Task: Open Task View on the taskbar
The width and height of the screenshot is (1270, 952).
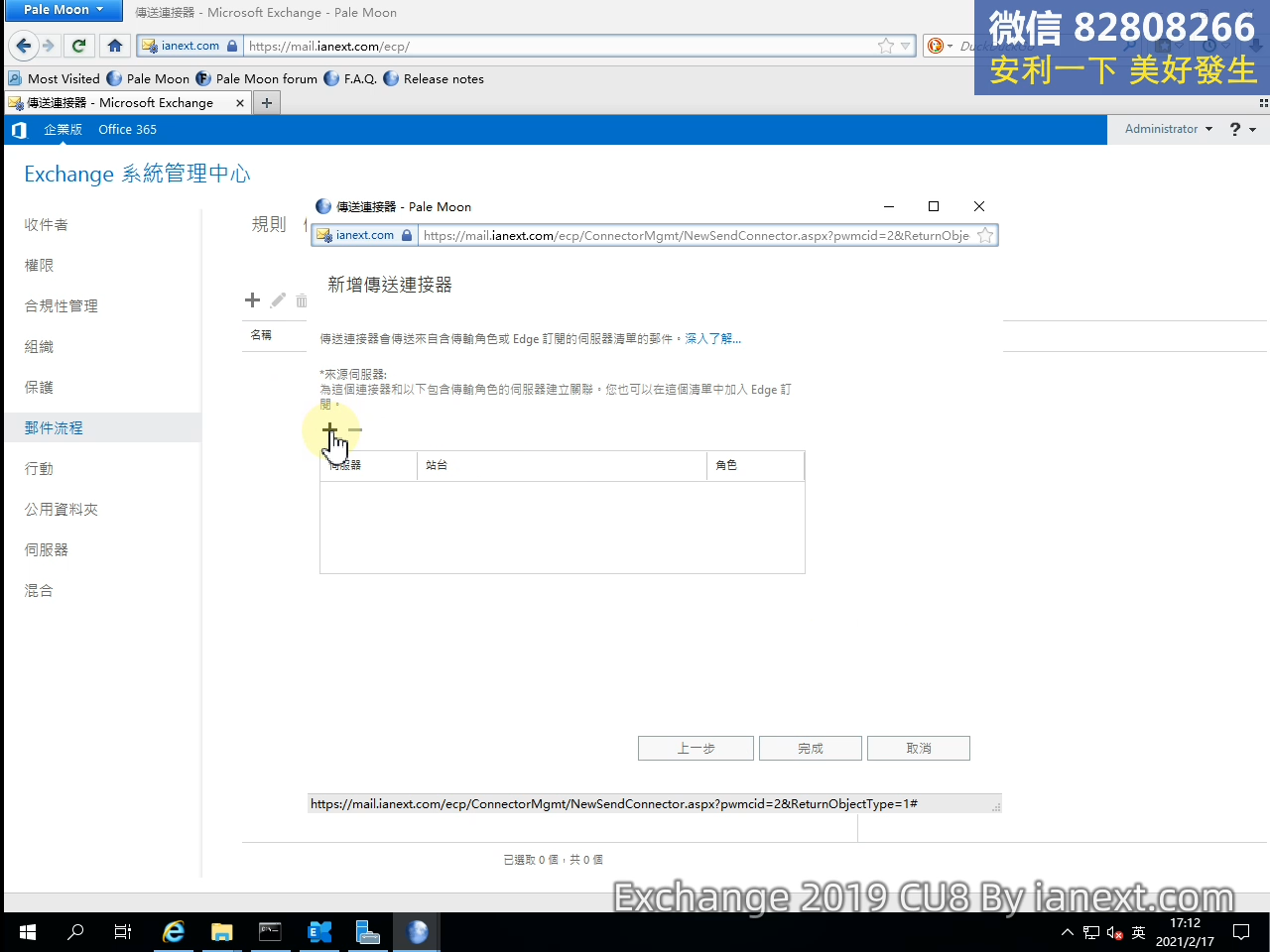Action: pos(123,932)
